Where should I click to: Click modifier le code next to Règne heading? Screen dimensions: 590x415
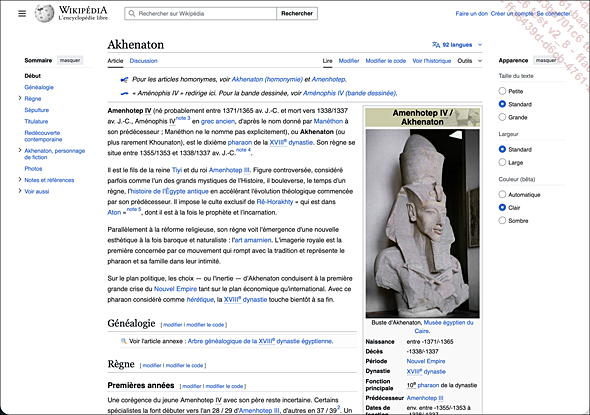184,365
